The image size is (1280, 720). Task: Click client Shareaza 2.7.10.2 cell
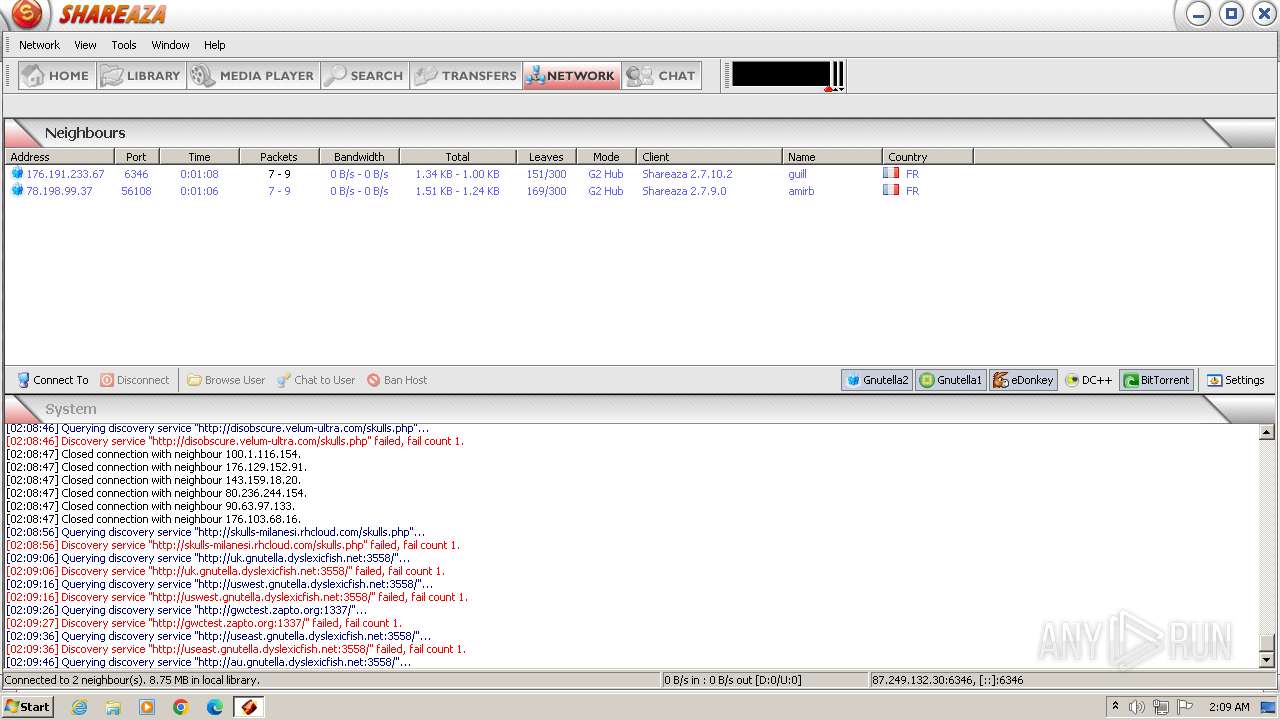687,174
